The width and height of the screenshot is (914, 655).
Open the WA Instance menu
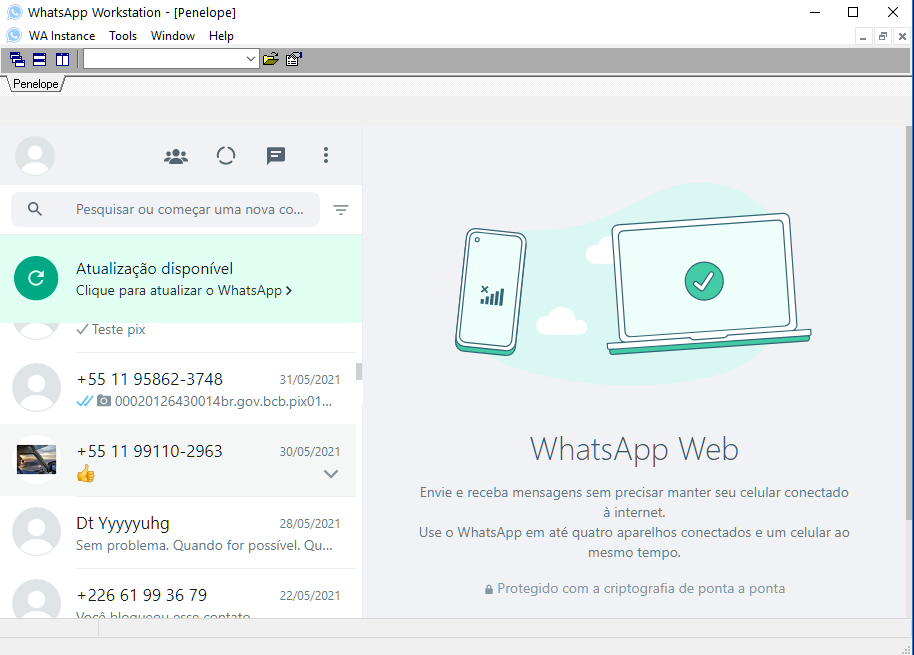pos(62,36)
